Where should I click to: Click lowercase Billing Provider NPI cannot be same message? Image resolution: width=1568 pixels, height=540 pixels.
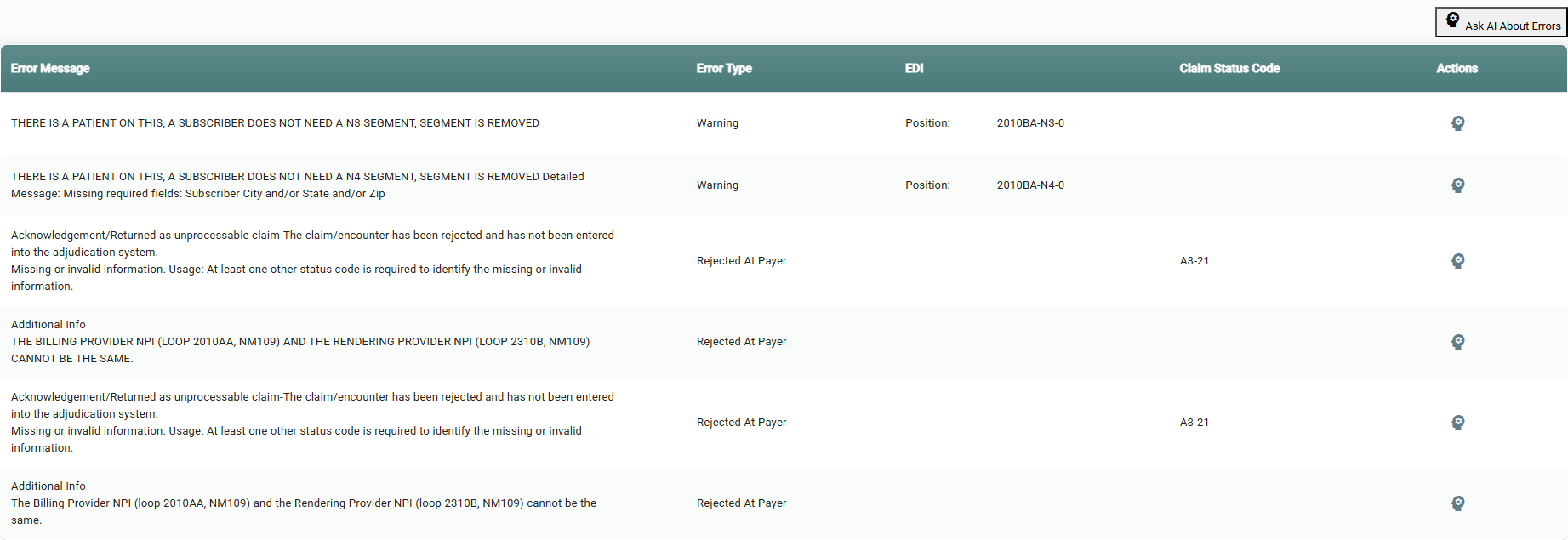tap(304, 503)
